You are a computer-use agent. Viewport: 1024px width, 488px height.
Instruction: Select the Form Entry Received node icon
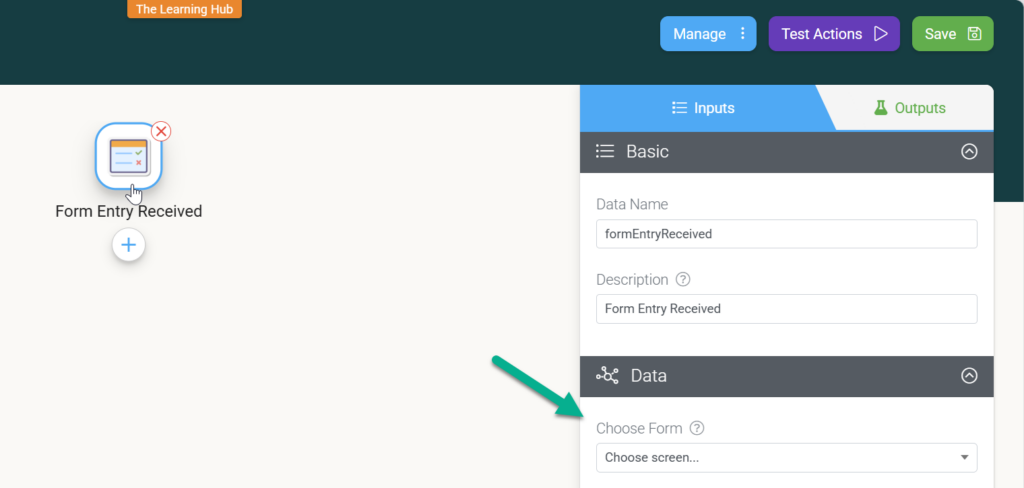point(129,156)
